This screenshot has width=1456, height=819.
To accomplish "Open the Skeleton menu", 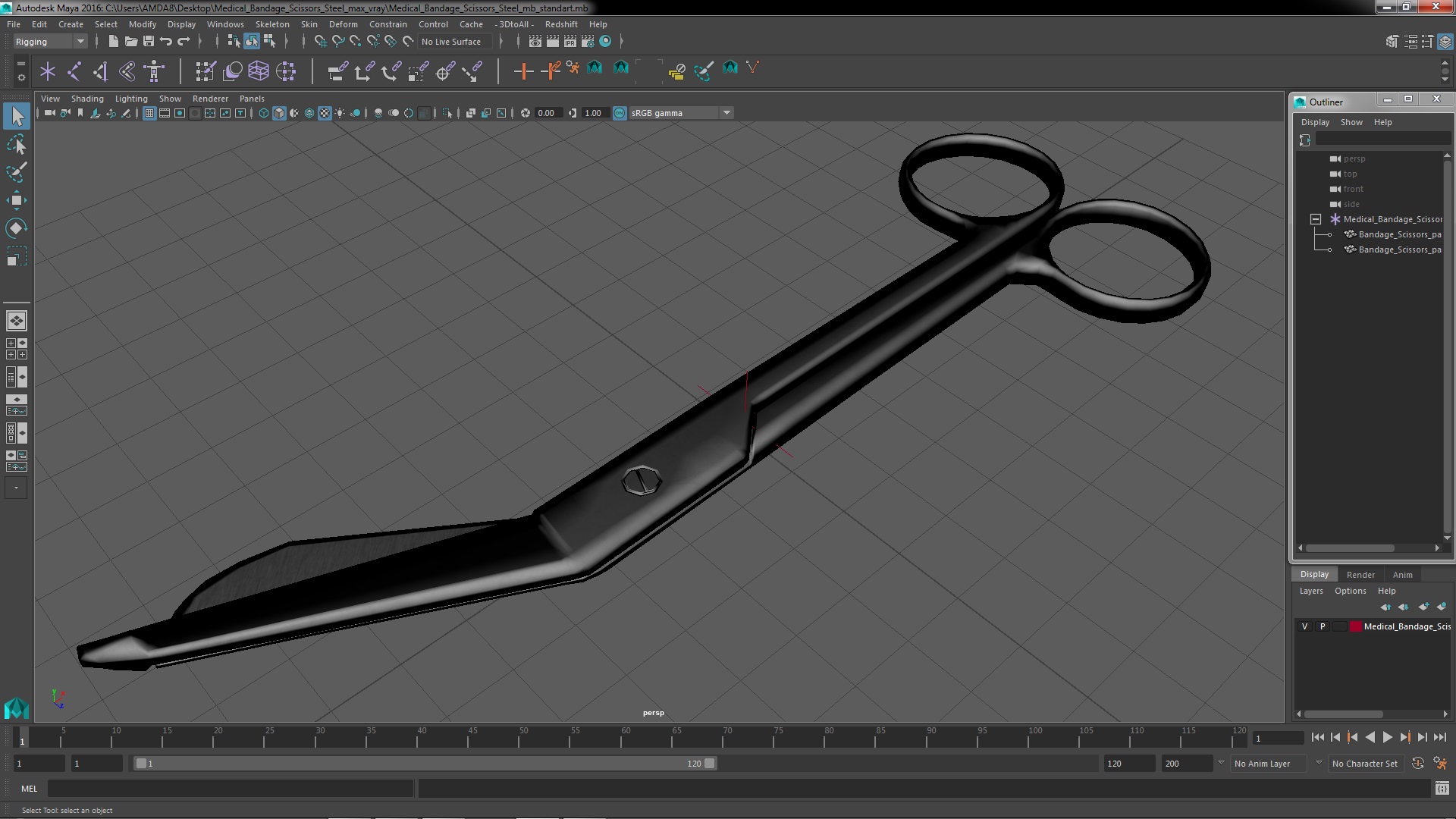I will point(271,24).
